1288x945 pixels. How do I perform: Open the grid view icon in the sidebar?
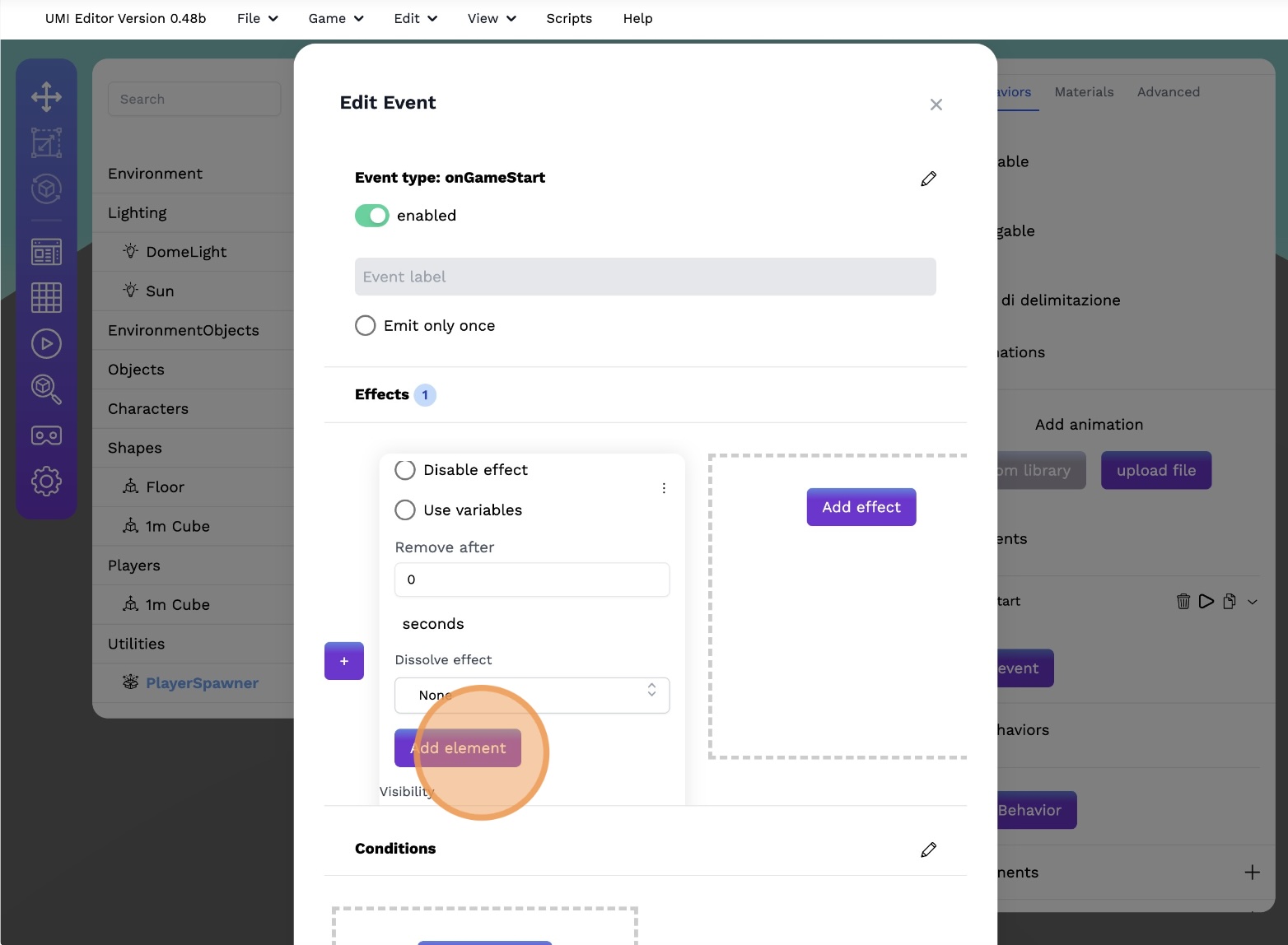(46, 297)
